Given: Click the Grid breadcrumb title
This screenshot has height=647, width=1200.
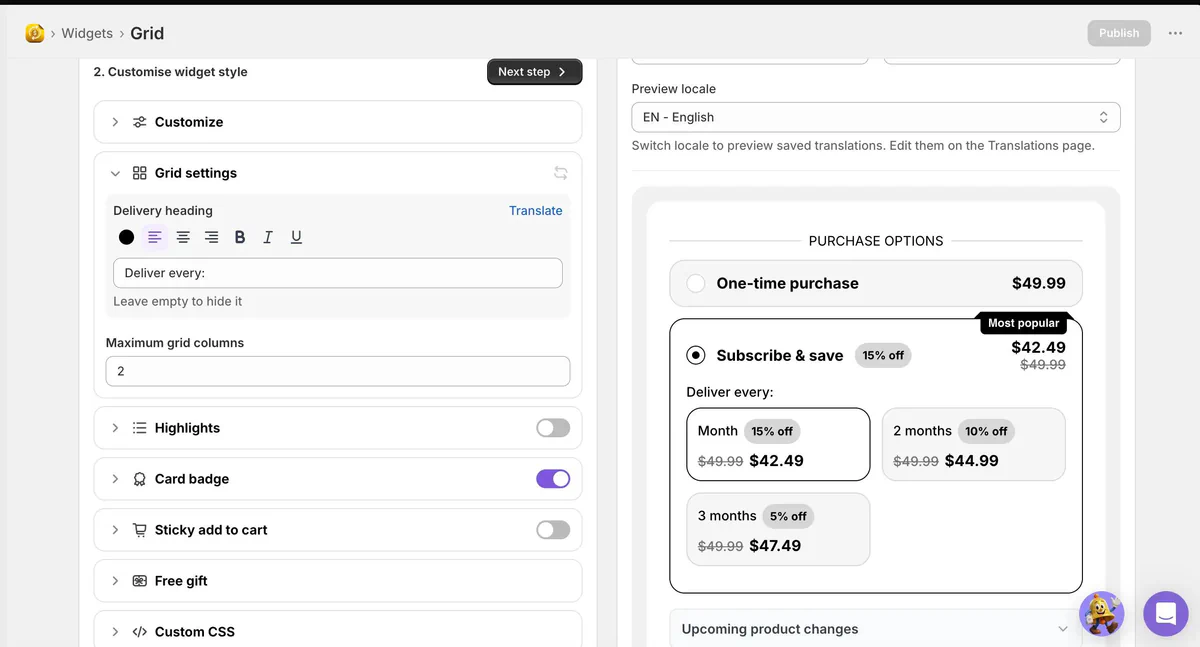Looking at the screenshot, I should click(x=147, y=33).
